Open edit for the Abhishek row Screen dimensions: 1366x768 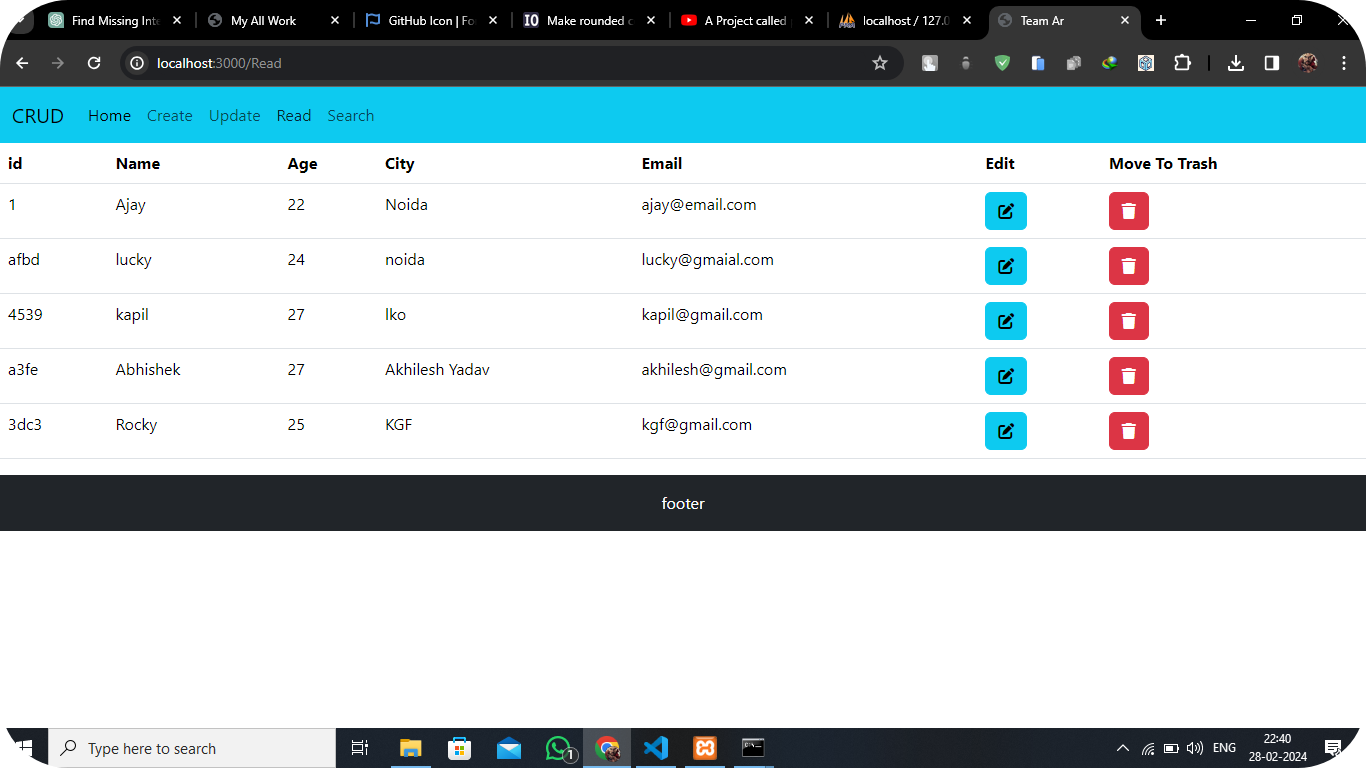point(1005,376)
